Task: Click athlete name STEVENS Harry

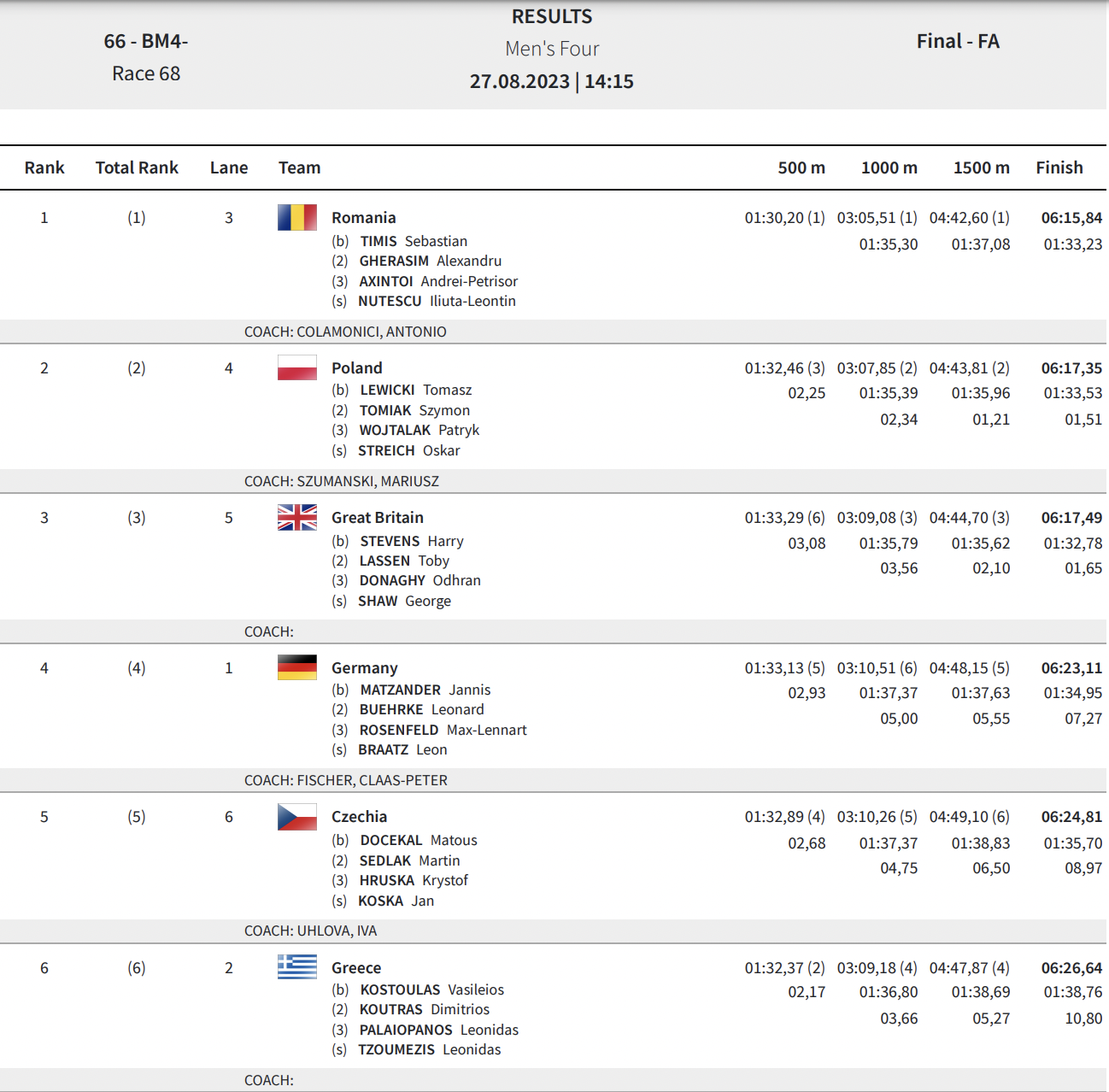Action: [412, 541]
